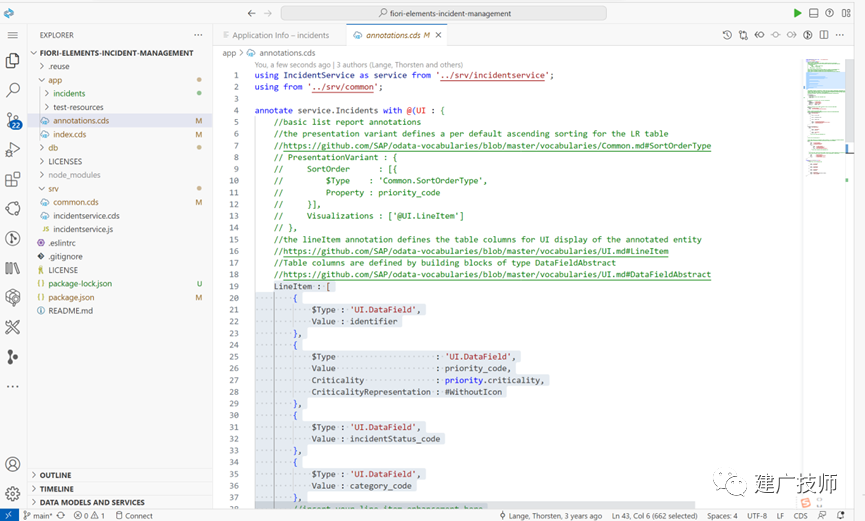Image resolution: width=865 pixels, height=521 pixels.
Task: Toggle the panel layout icon in title bar
Action: [813, 13]
